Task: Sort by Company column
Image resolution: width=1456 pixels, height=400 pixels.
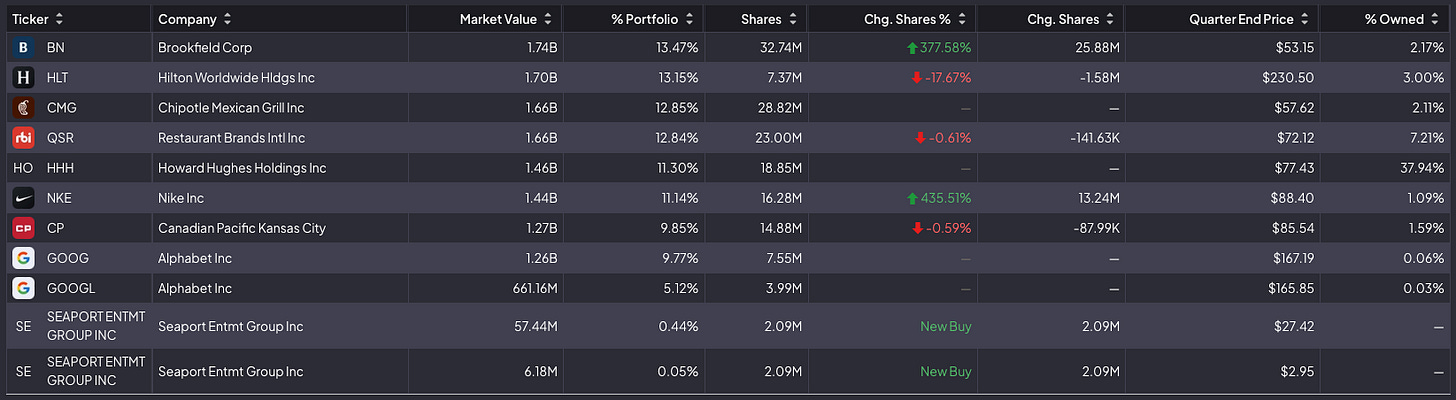Action: (195, 19)
